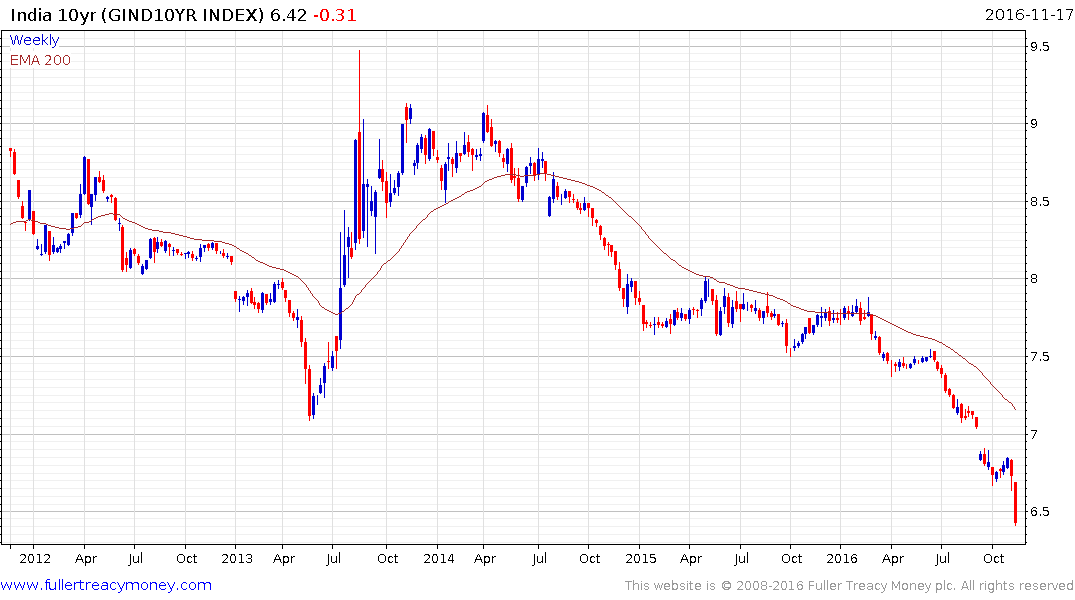This screenshot has width=1075, height=600.
Task: Click the 7 y-axis label
Action: 1034,434
